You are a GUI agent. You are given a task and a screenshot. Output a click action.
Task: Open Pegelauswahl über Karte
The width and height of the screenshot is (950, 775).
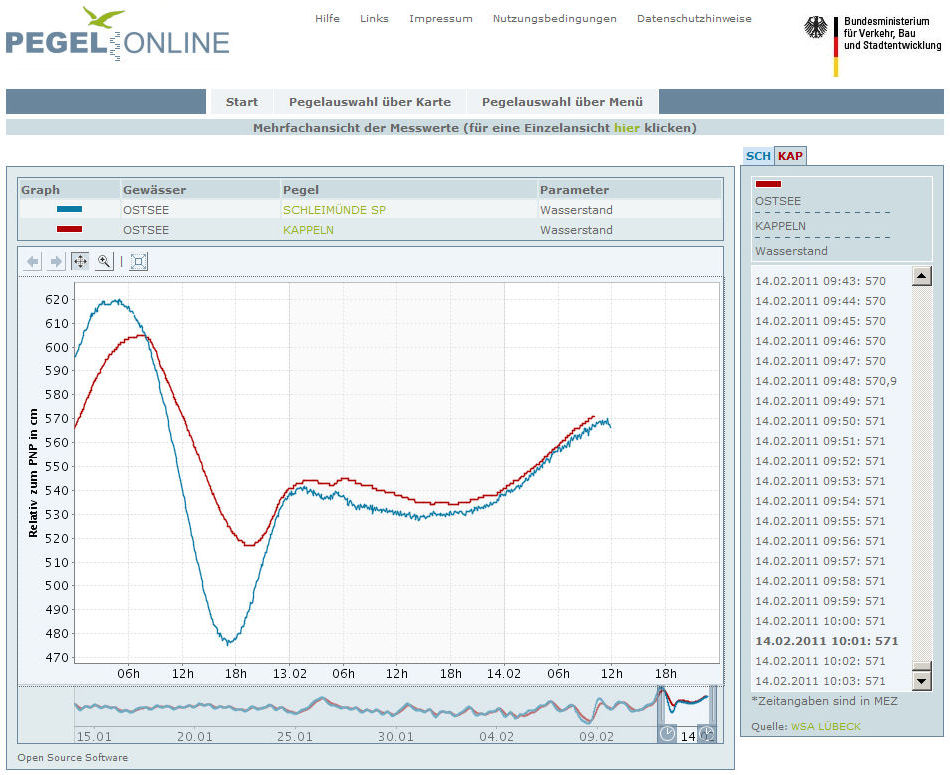(370, 102)
